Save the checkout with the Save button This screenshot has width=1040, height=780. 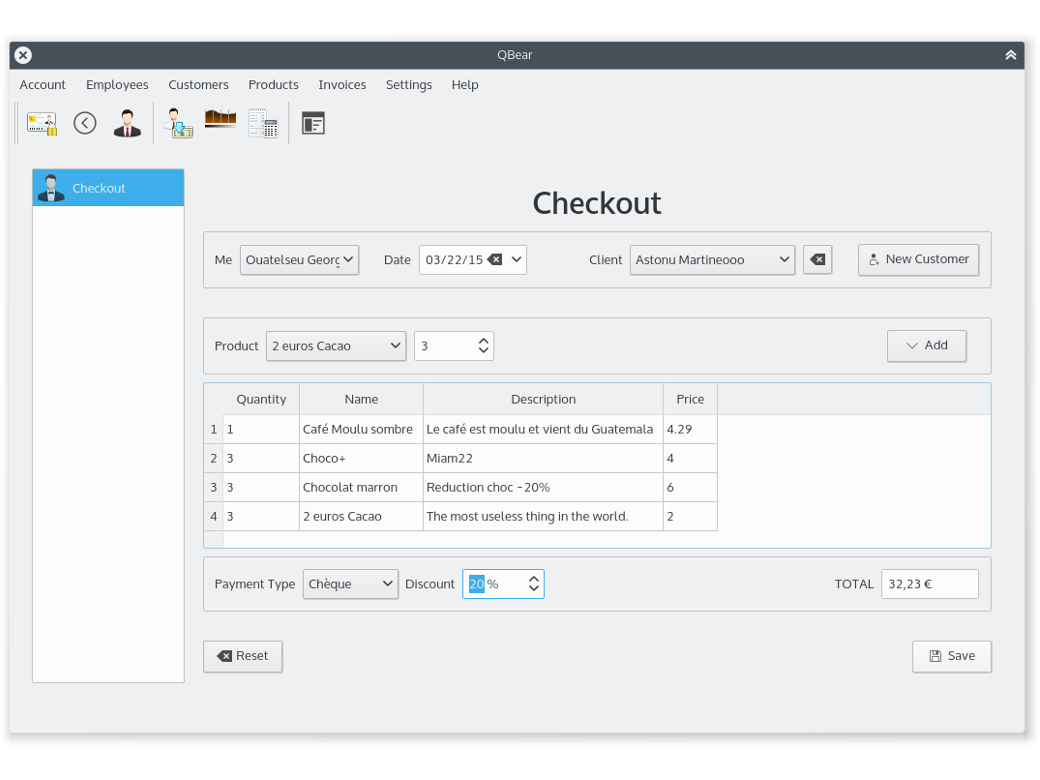click(x=951, y=656)
